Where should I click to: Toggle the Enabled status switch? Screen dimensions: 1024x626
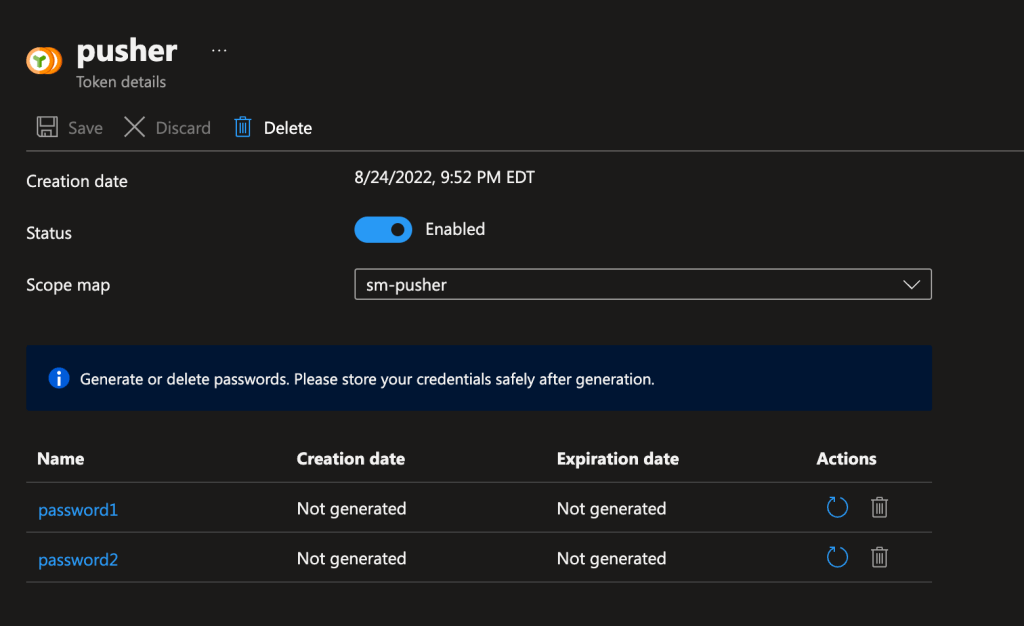coord(383,230)
